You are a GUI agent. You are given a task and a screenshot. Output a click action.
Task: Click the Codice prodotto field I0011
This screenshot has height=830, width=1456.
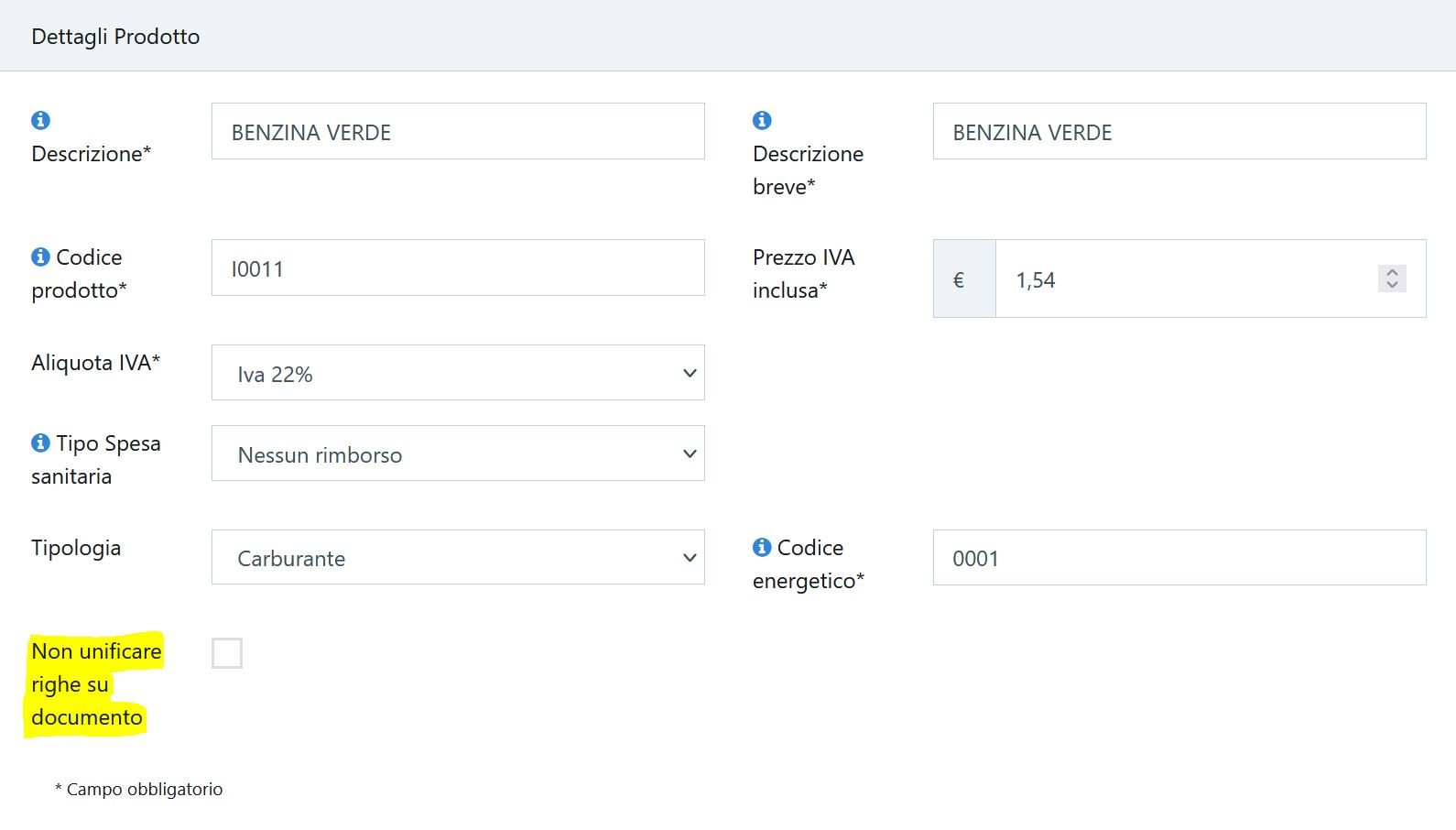(x=458, y=268)
